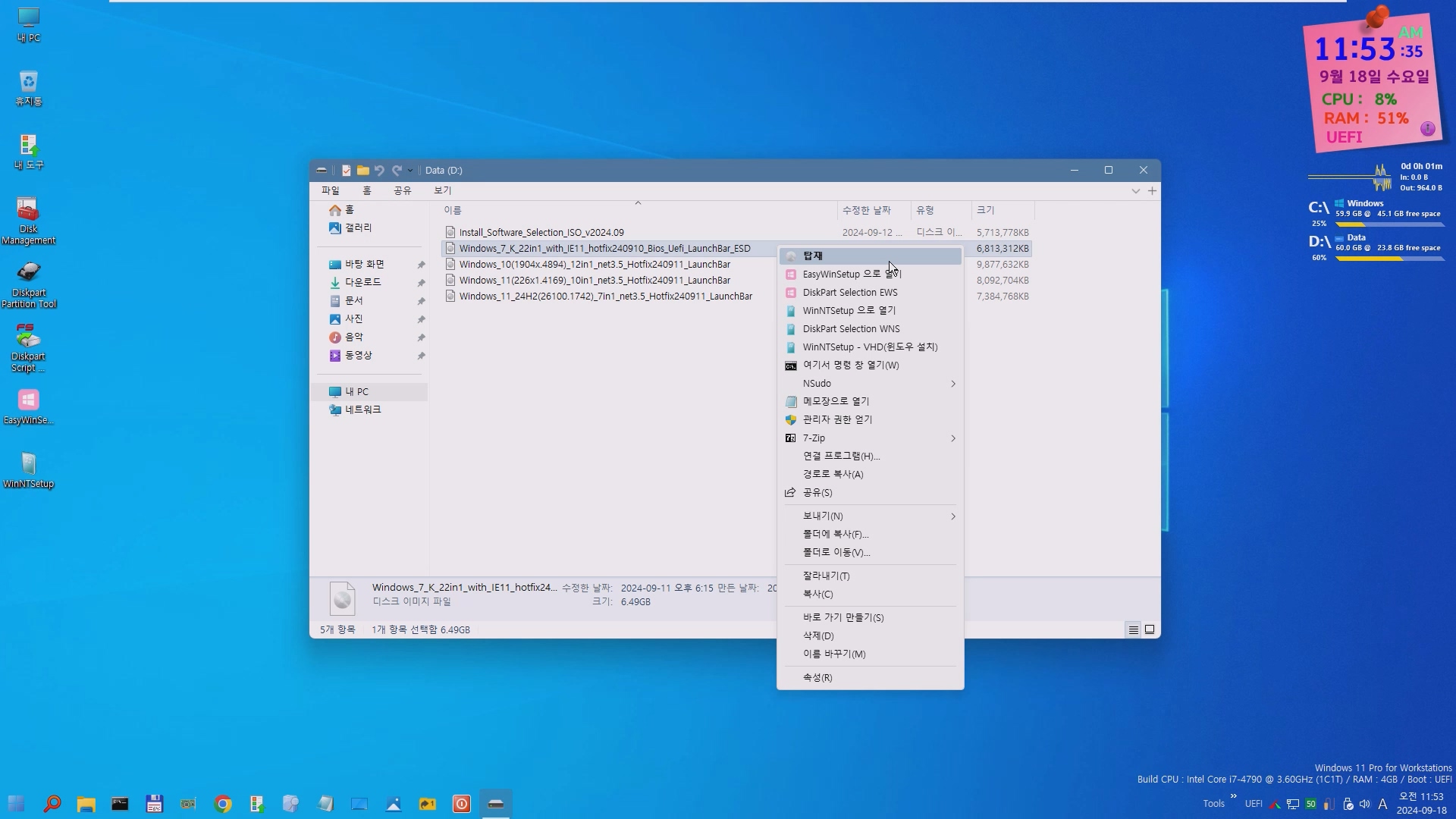The width and height of the screenshot is (1456, 819).
Task: Open the 보기 ribbon tab
Action: [x=442, y=190]
